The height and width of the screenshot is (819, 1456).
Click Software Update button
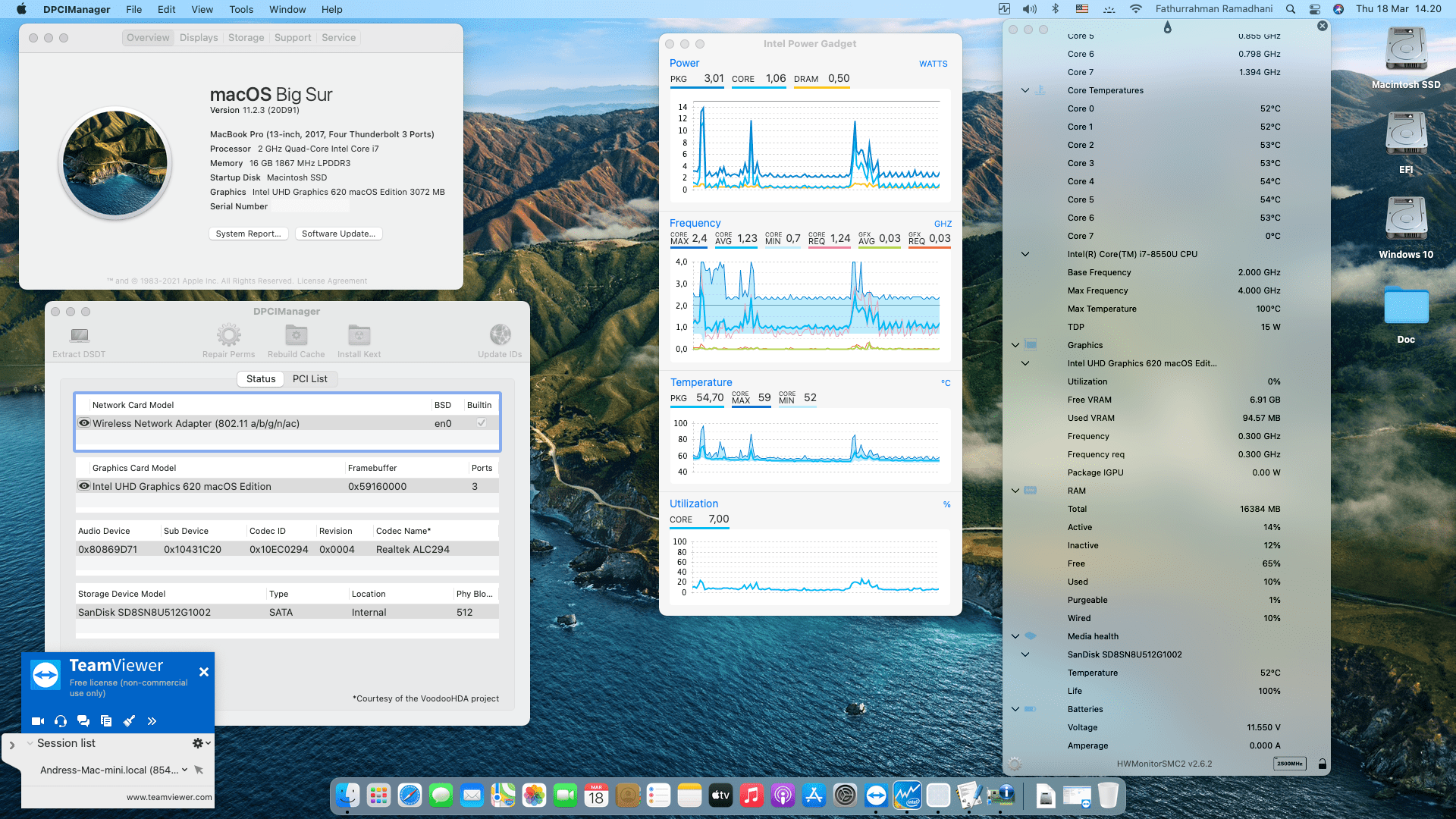[x=338, y=234]
